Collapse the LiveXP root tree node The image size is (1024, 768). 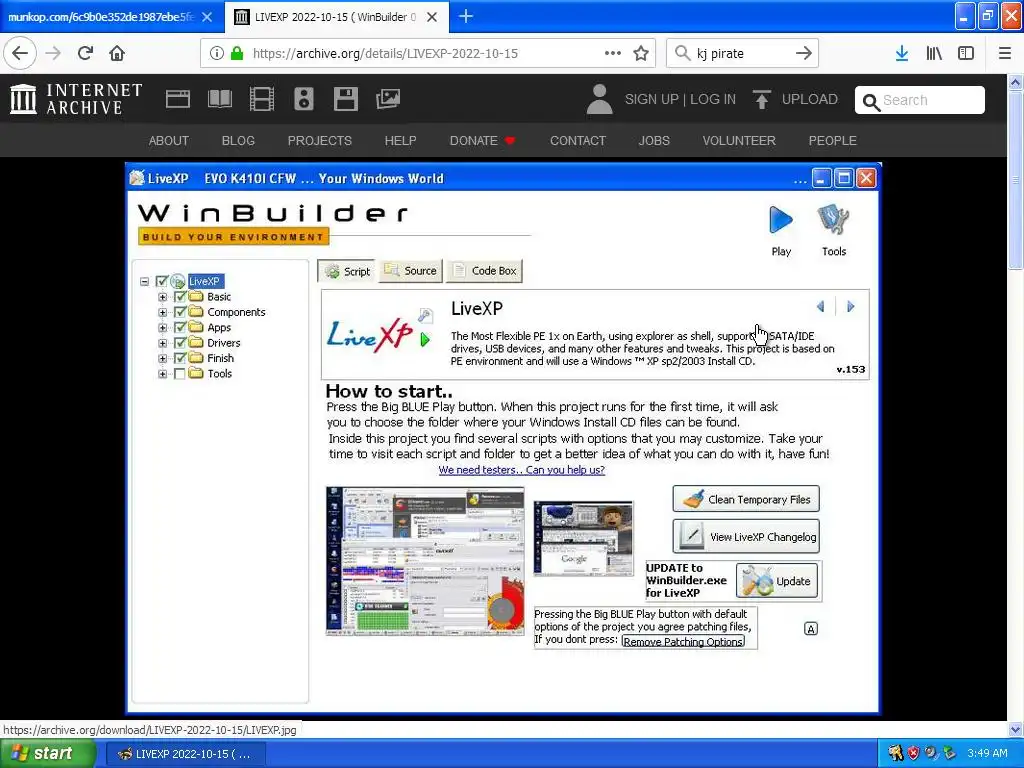pos(144,281)
